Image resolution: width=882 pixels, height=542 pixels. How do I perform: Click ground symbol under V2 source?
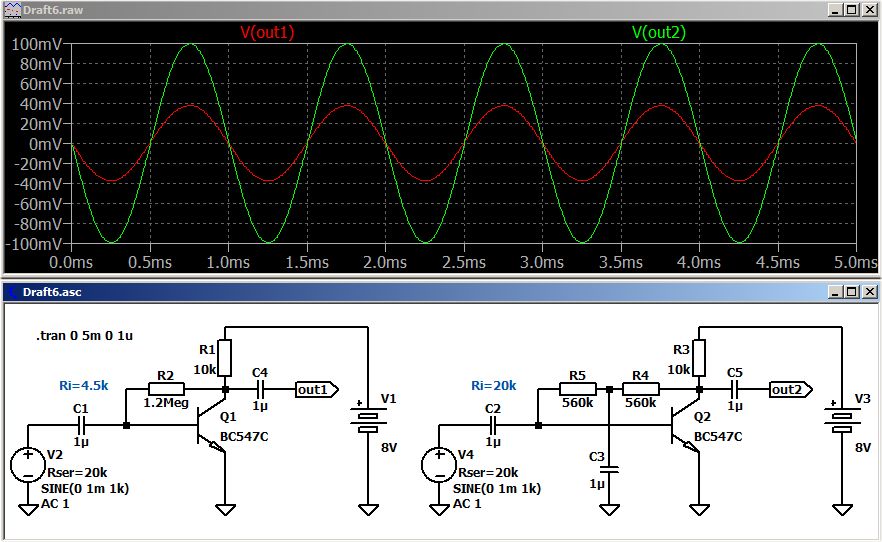(28, 509)
